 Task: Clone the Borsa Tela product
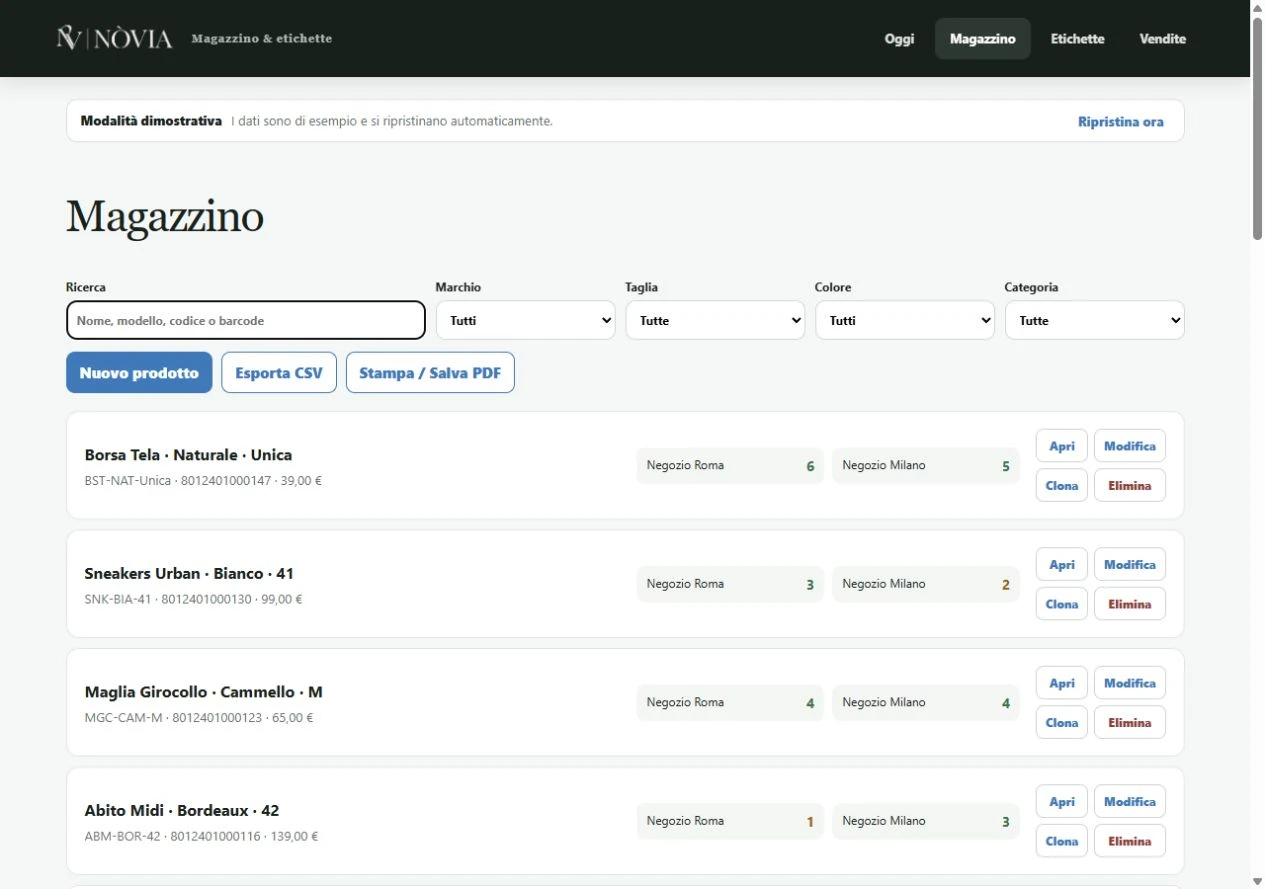(x=1061, y=486)
